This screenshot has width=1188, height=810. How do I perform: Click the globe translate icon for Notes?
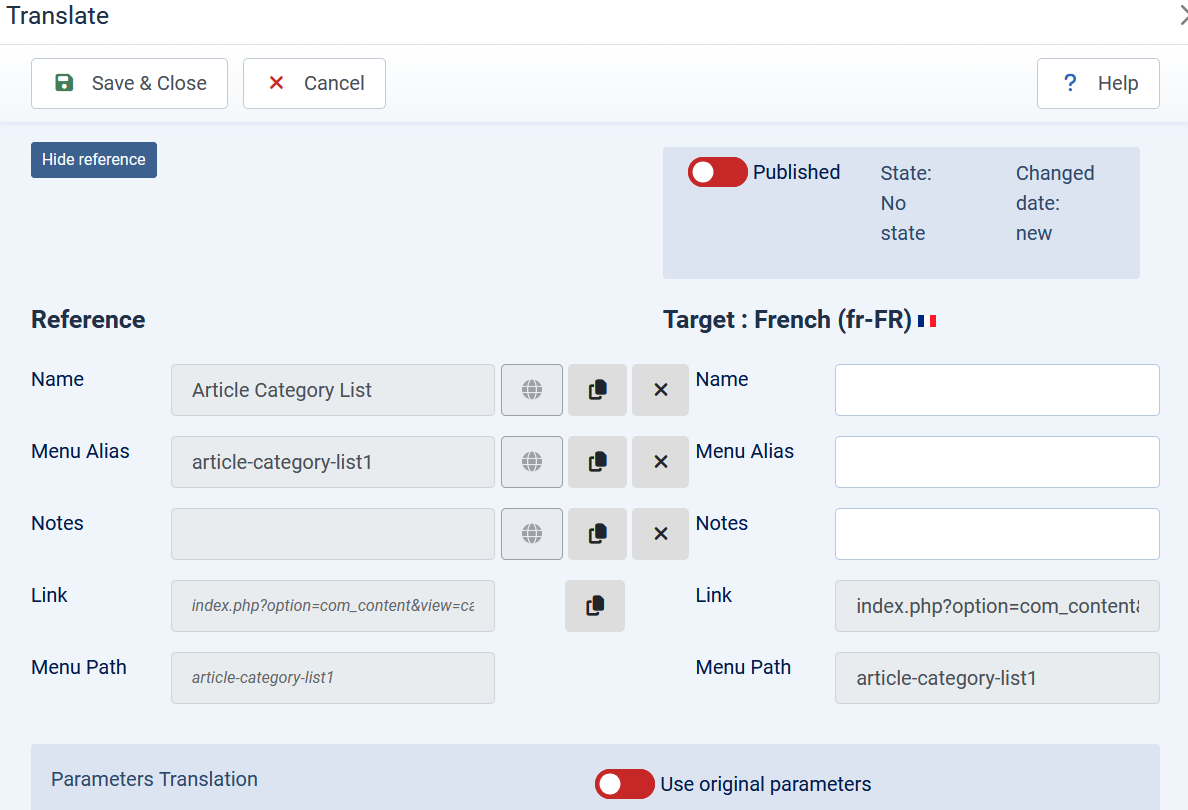coord(531,534)
